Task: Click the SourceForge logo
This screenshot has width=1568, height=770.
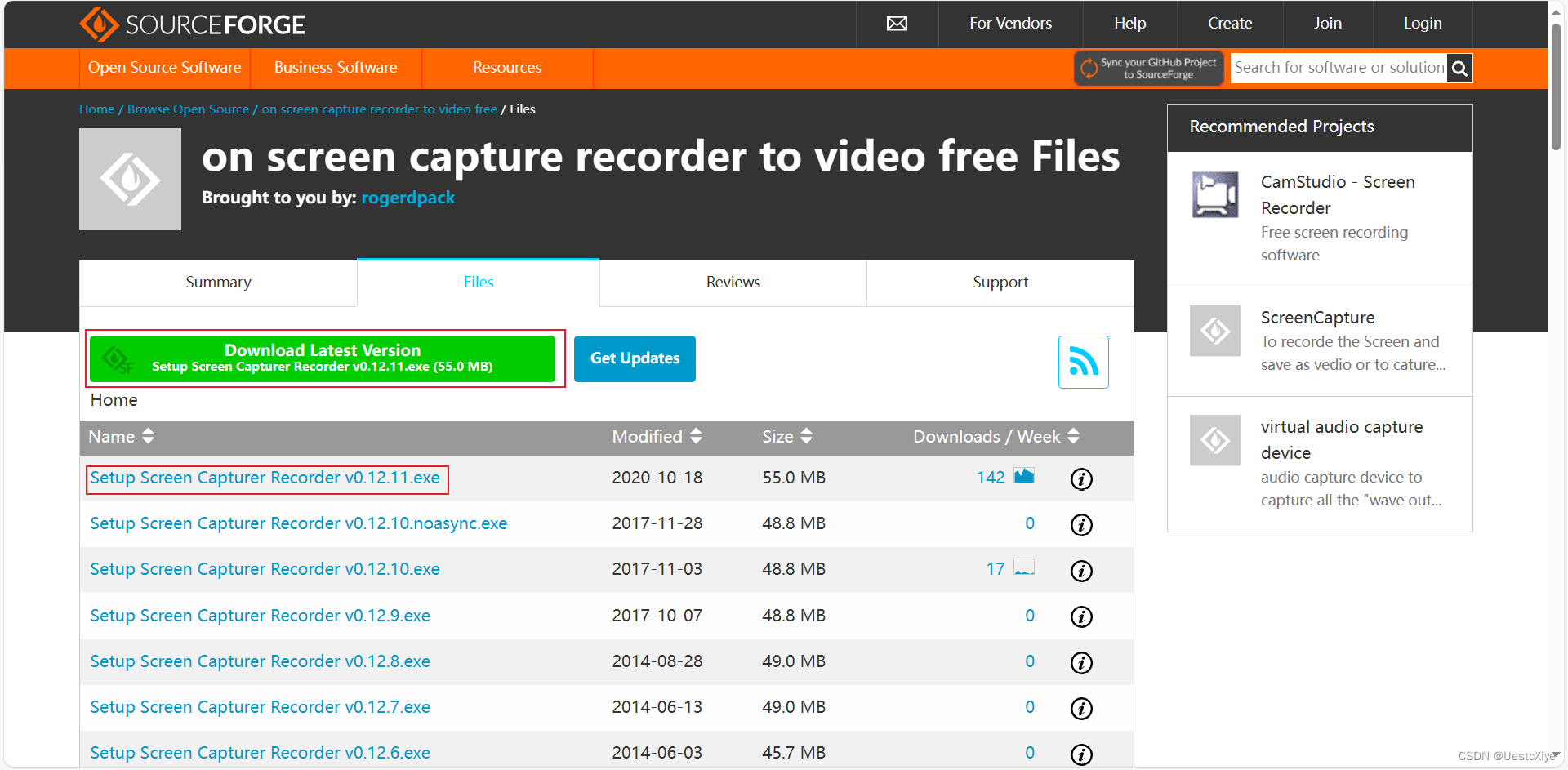Action: pyautogui.click(x=192, y=24)
